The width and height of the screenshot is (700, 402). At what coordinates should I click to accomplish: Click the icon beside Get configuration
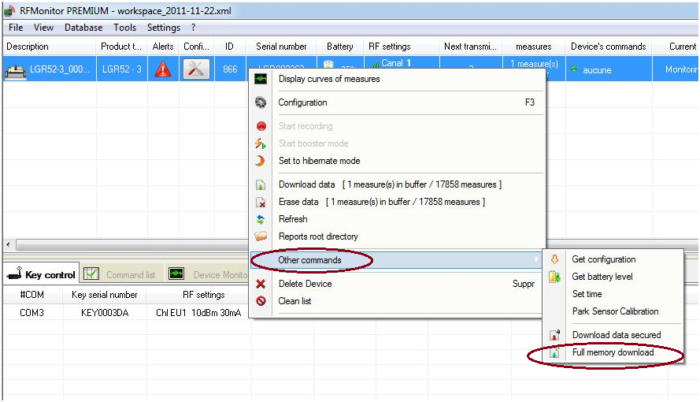[x=554, y=260]
